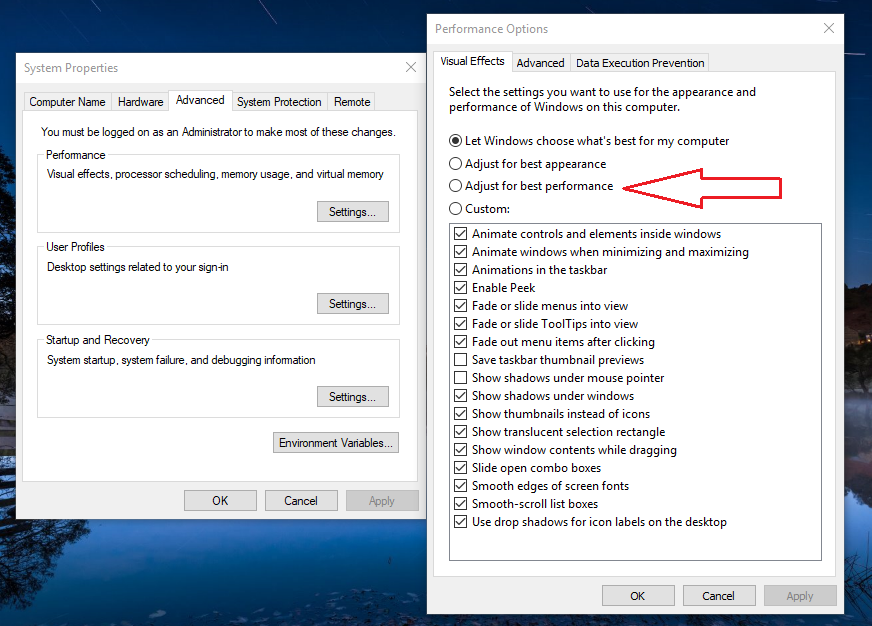
Task: Open the Computer Name tab
Action: coord(67,102)
